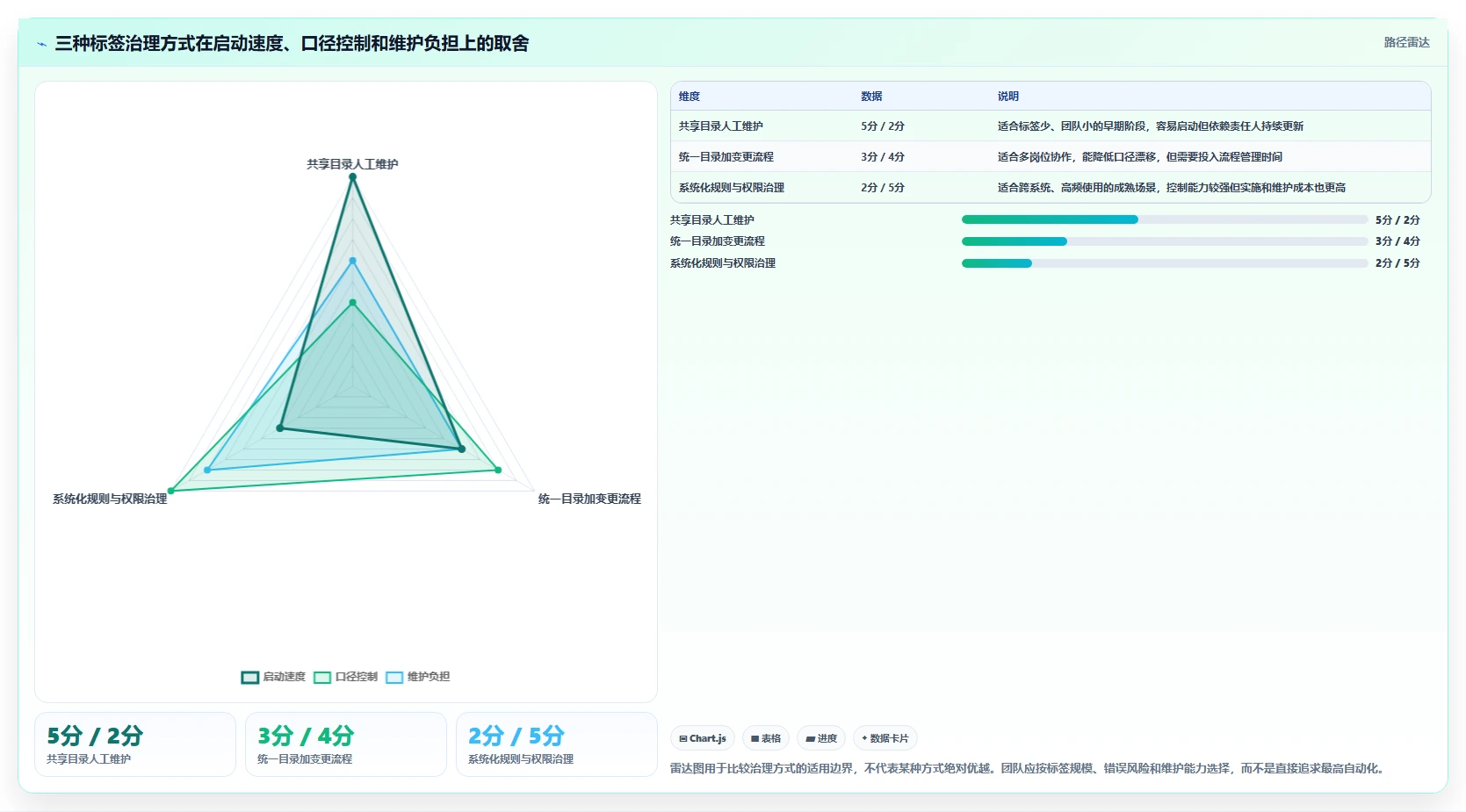1466x812 pixels.
Task: Open the 5分 / 2分 data card
Action: 135,744
